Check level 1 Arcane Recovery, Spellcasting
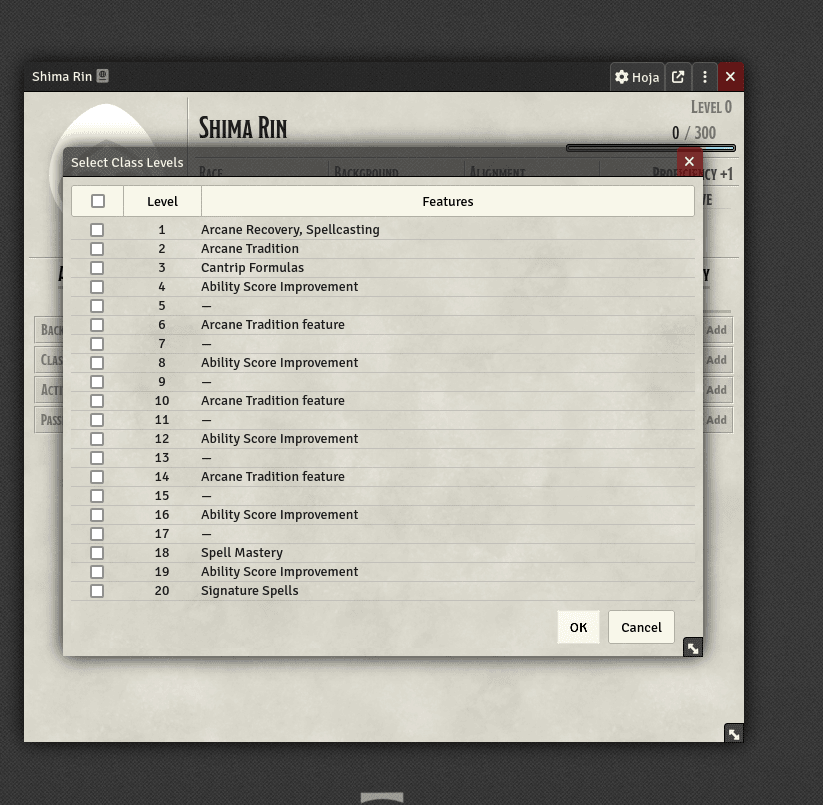 click(97, 230)
